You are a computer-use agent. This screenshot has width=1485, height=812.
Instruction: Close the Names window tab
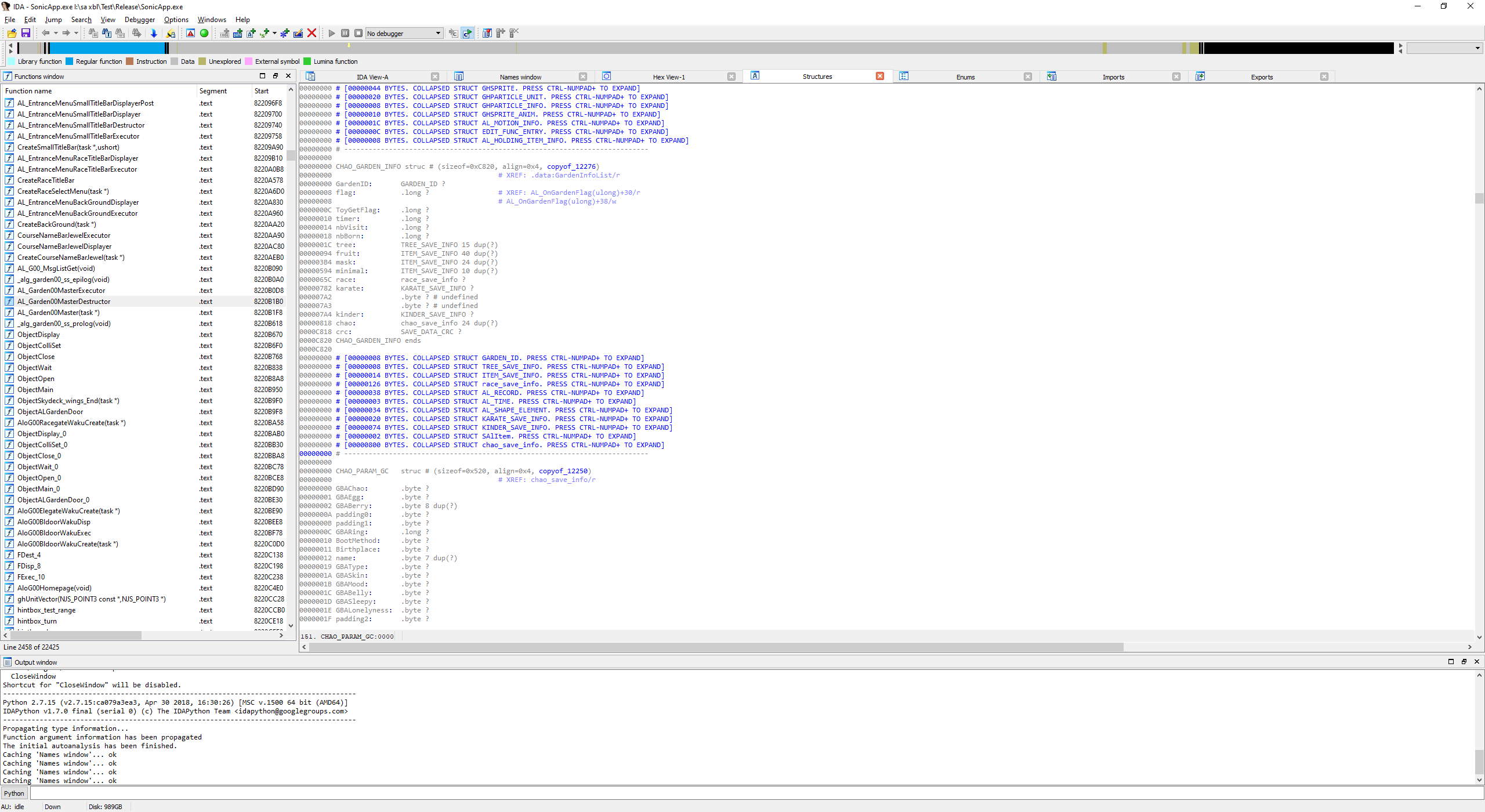(x=583, y=77)
